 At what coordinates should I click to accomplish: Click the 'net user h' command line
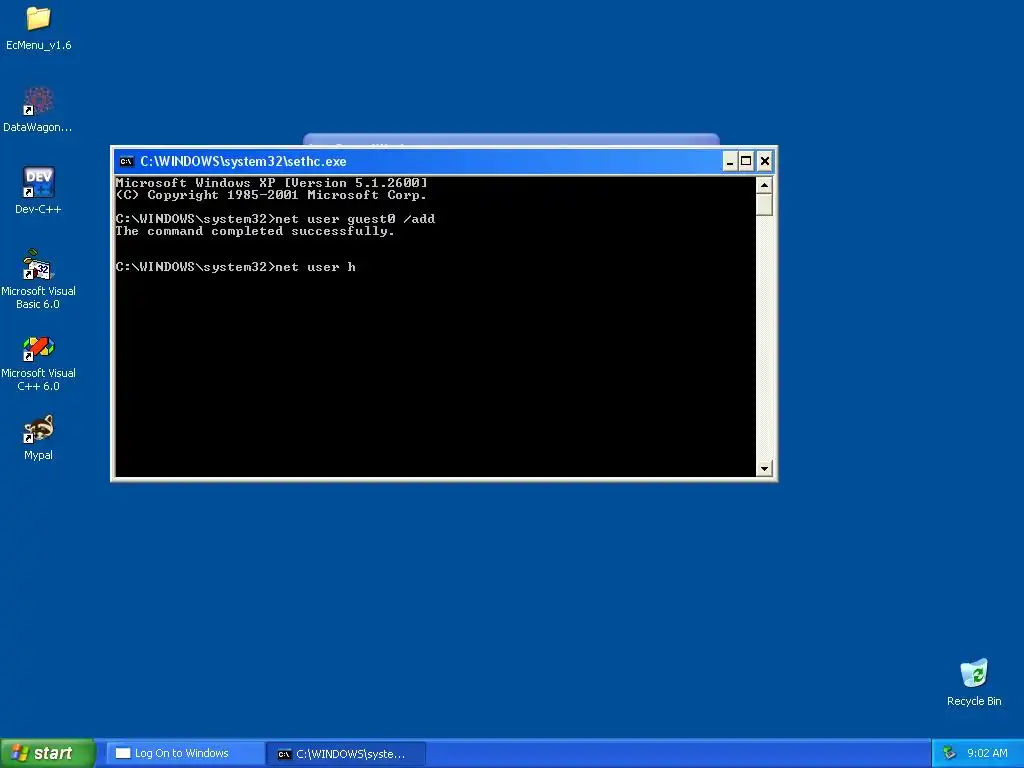coord(236,267)
